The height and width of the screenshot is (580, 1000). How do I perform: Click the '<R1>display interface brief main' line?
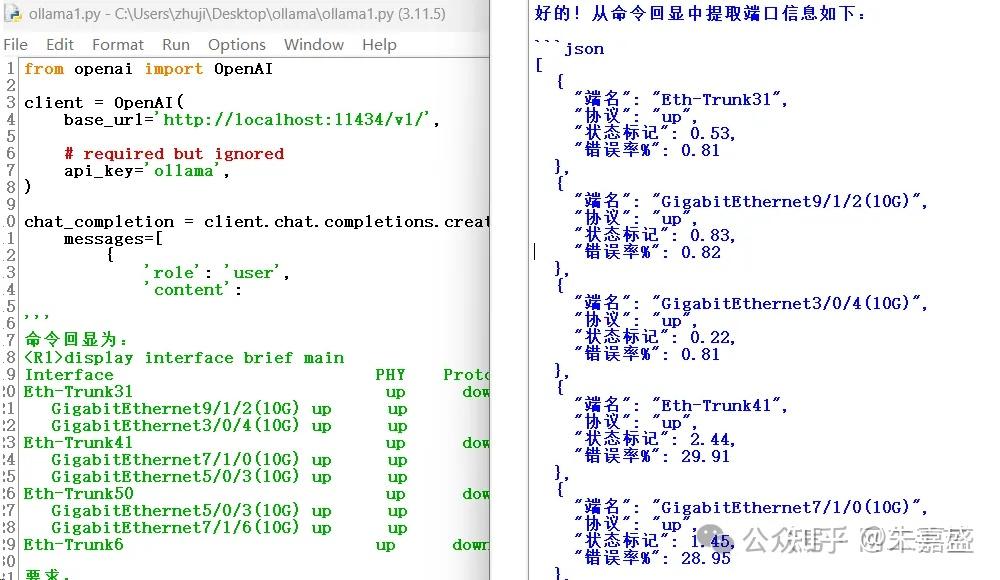coord(184,358)
